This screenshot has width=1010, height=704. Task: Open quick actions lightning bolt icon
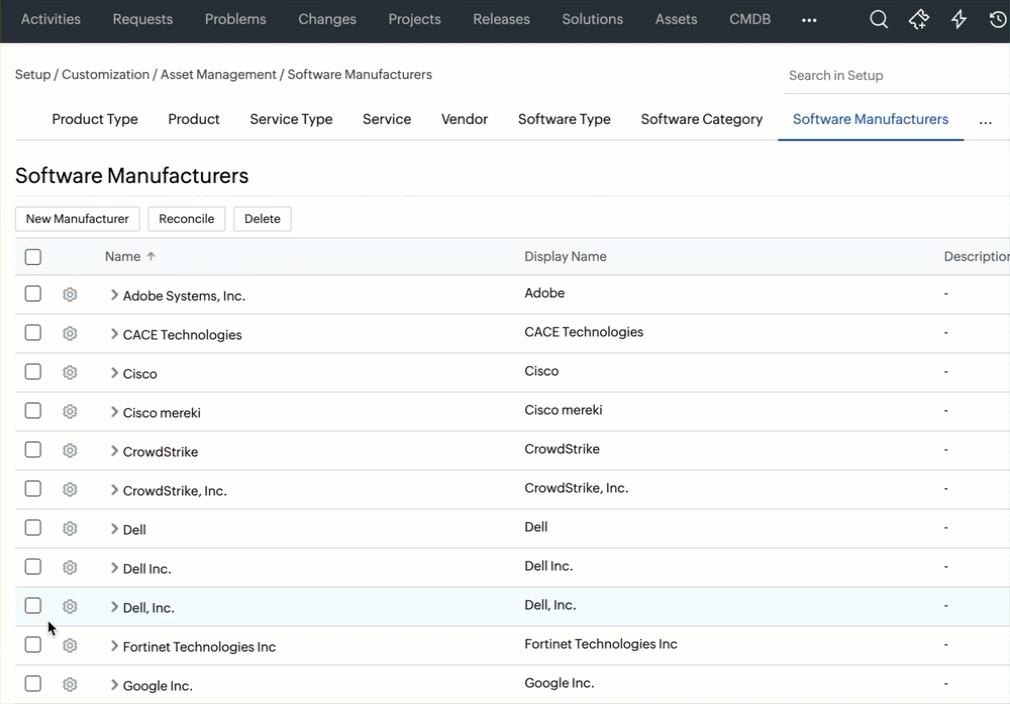[959, 19]
